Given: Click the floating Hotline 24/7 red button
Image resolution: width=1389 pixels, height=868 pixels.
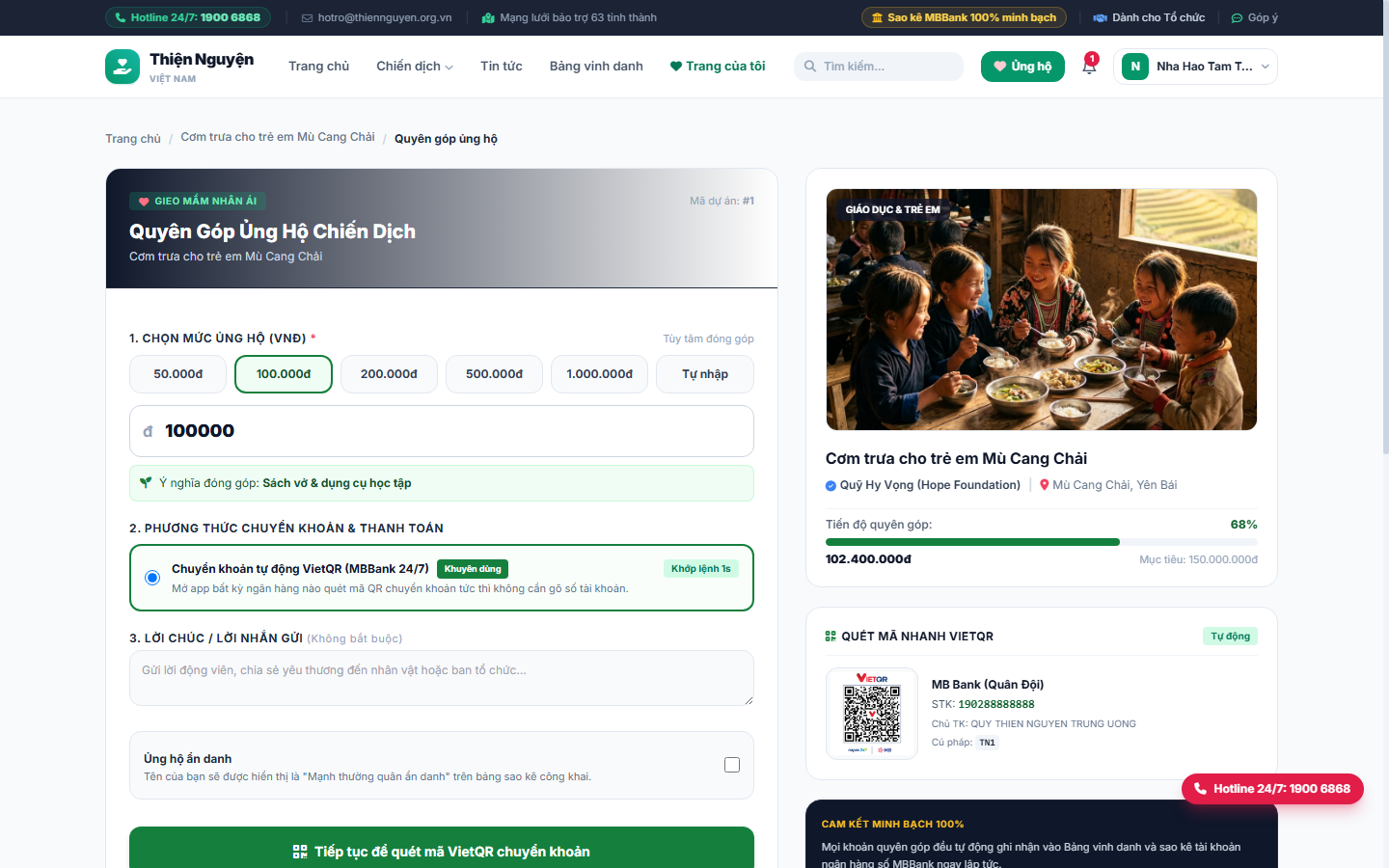Looking at the screenshot, I should click(1272, 789).
